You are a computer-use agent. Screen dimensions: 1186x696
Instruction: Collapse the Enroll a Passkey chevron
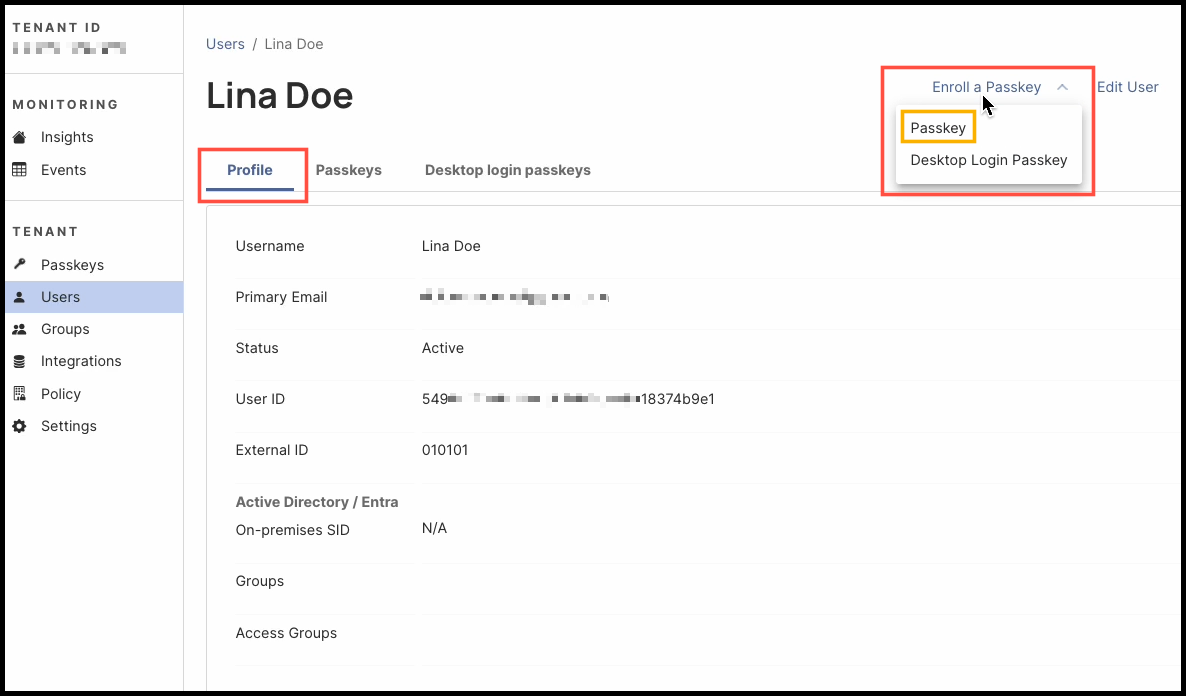[1062, 88]
